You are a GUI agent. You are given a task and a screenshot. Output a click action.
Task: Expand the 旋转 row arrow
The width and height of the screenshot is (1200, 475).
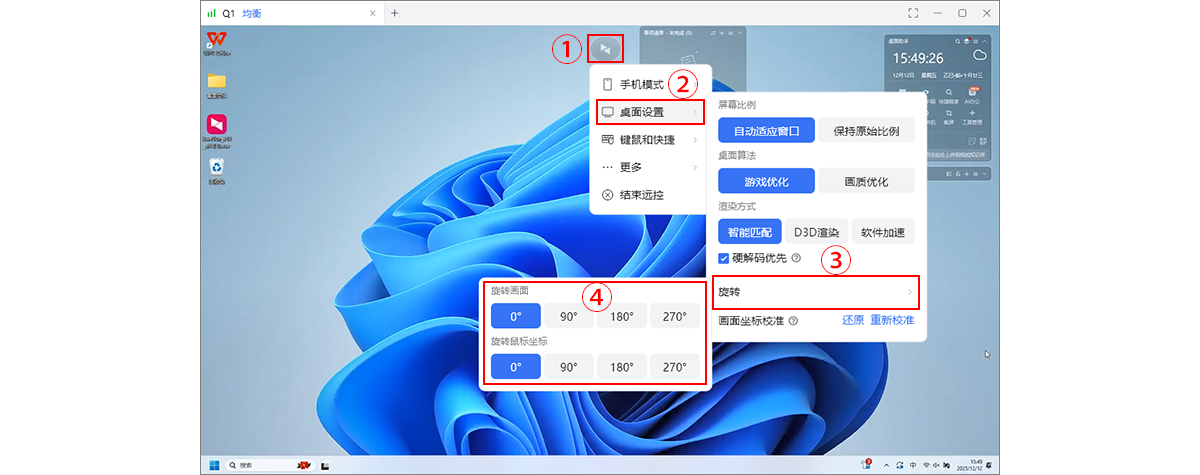tap(910, 292)
